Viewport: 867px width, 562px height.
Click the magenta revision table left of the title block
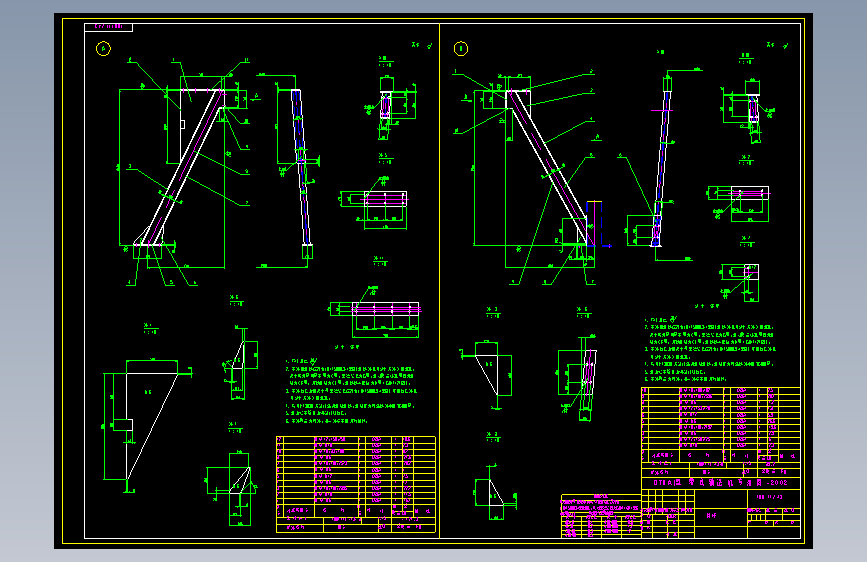tap(601, 516)
